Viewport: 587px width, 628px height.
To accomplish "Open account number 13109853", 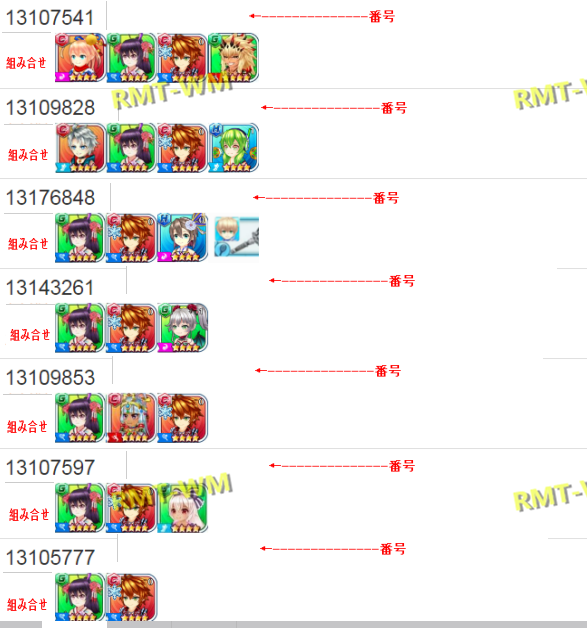I will tap(50, 378).
